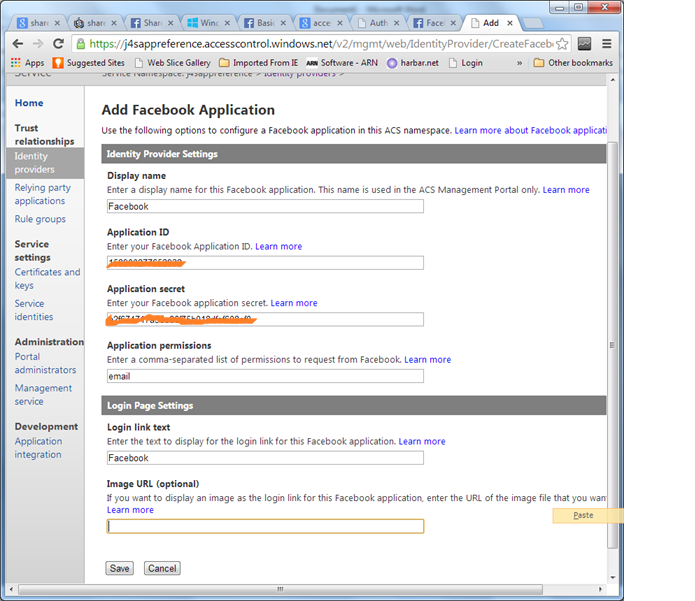
Task: Click the horizontal scrollbar thumb
Action: pyautogui.click(x=280, y=589)
